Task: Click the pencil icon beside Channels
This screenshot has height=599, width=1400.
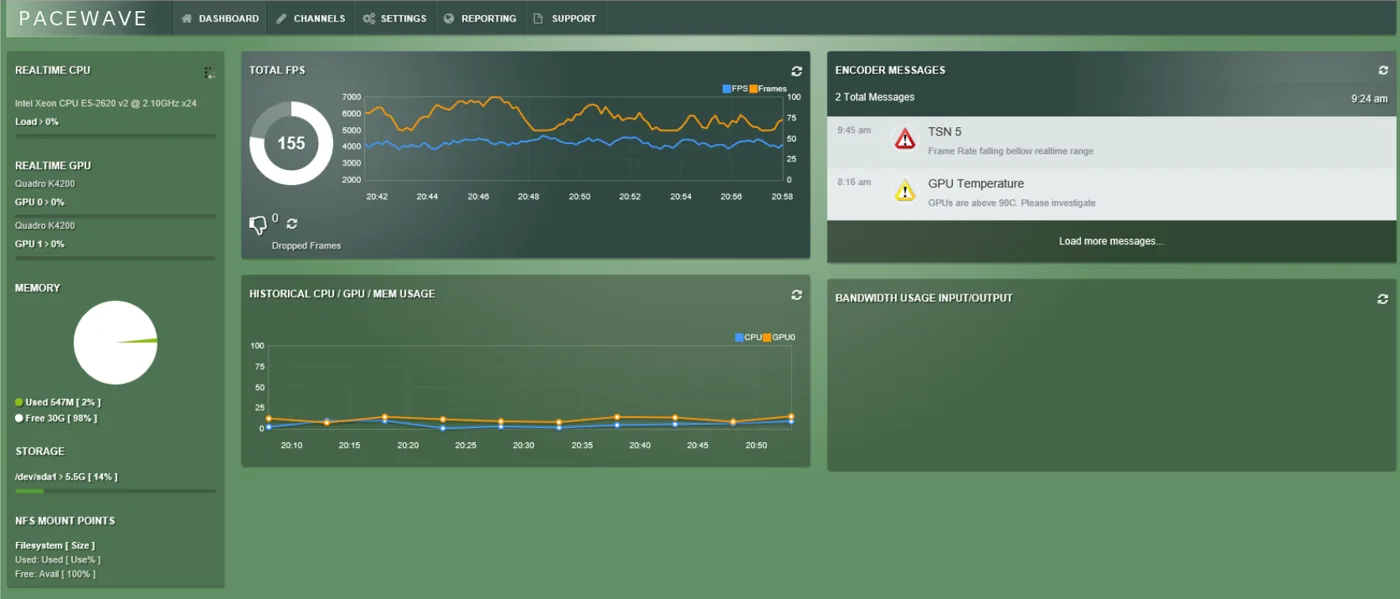Action: (x=281, y=18)
